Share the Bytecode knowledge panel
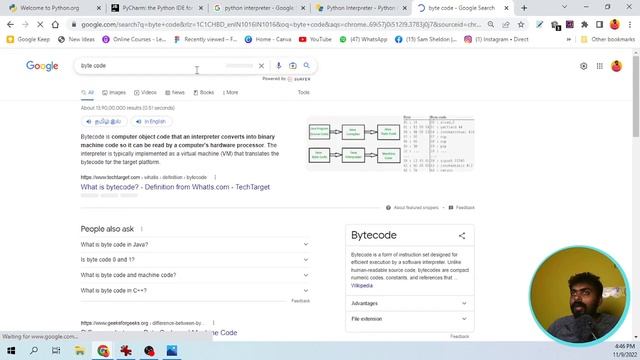Screen dimensions: 640x360 click(462, 236)
